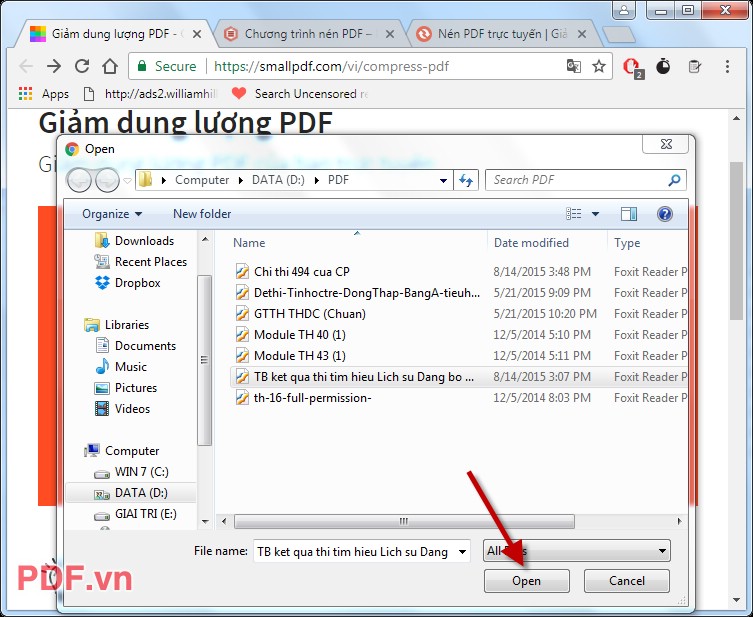Select file Chi thi 494 cua CP
The width and height of the screenshot is (753, 617).
[x=302, y=272]
